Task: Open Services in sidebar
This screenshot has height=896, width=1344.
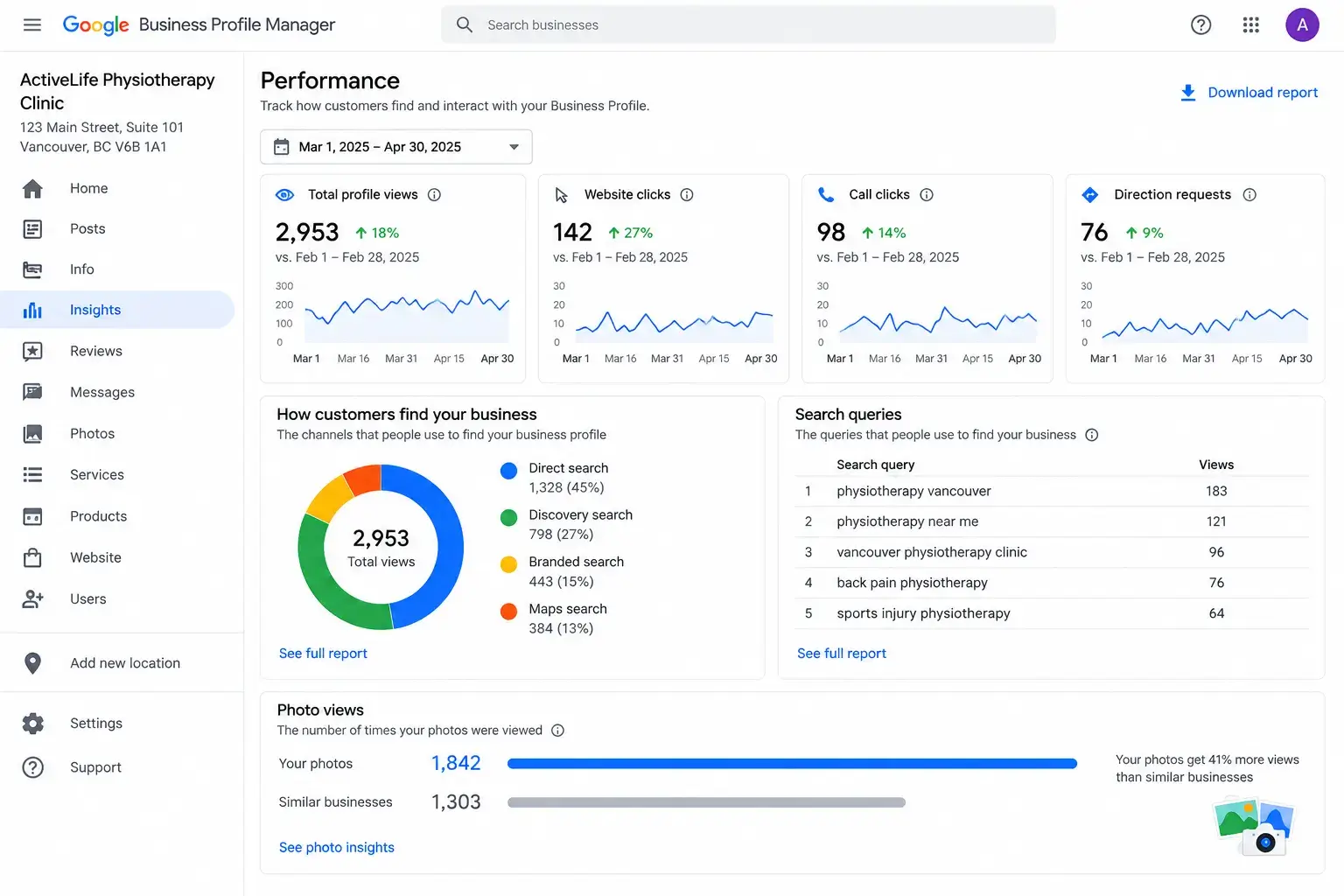Action: point(97,475)
